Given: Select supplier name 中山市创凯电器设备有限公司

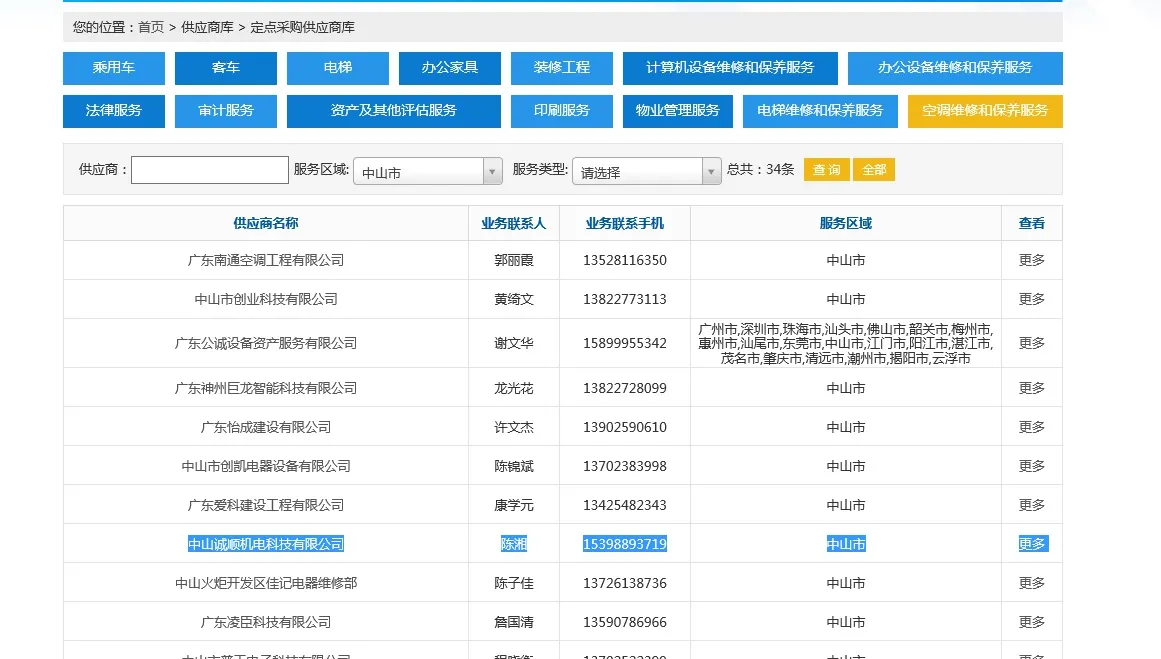Looking at the screenshot, I should 266,466.
